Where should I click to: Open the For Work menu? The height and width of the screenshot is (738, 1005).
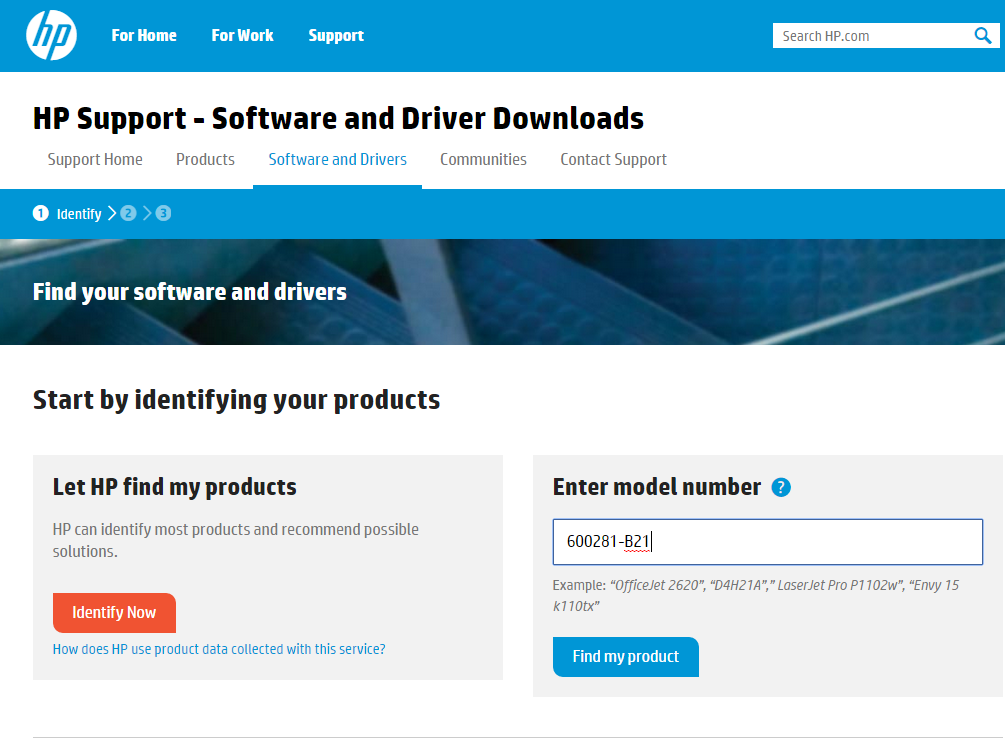click(242, 35)
